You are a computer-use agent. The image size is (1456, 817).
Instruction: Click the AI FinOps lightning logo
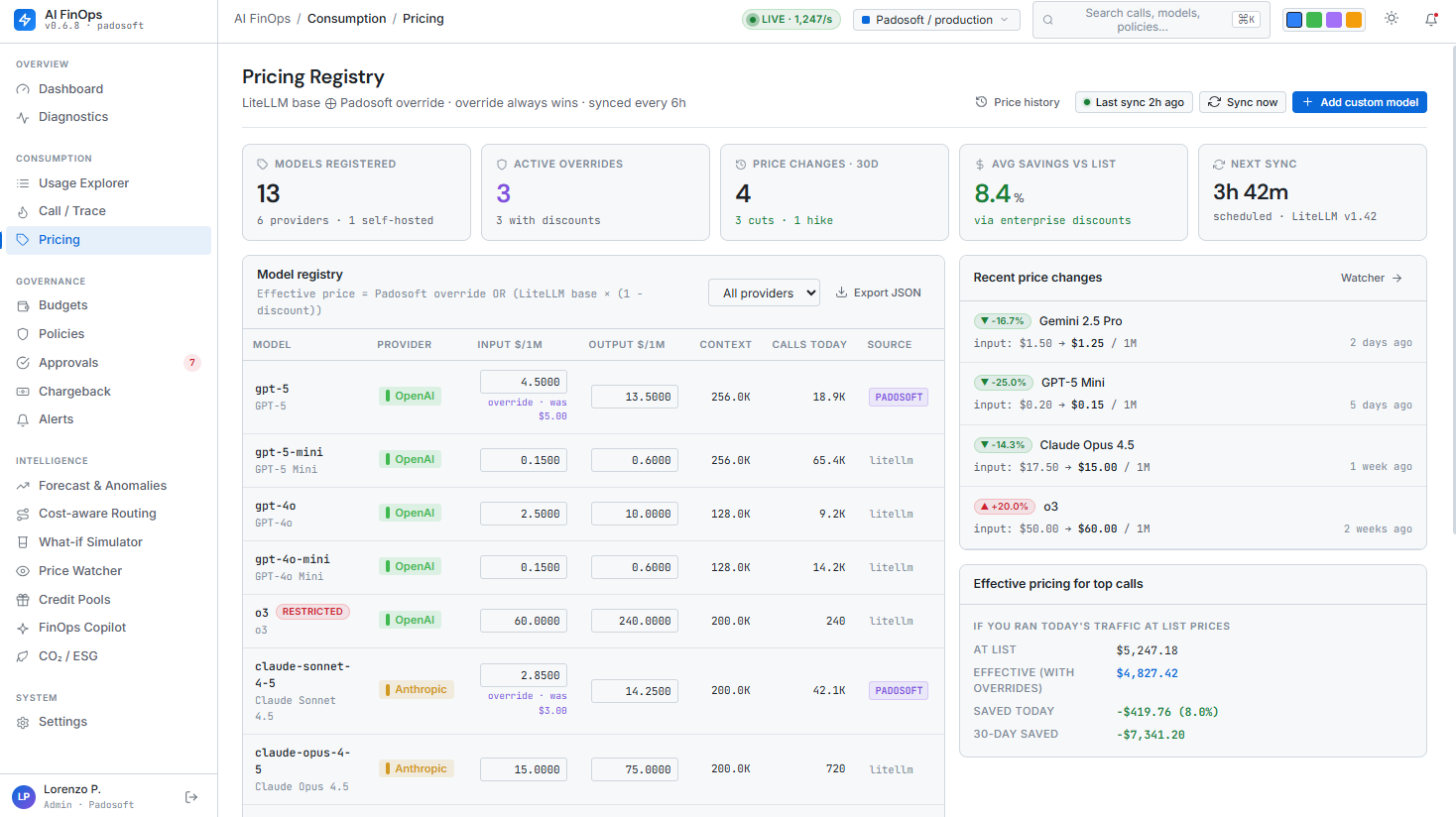(25, 20)
